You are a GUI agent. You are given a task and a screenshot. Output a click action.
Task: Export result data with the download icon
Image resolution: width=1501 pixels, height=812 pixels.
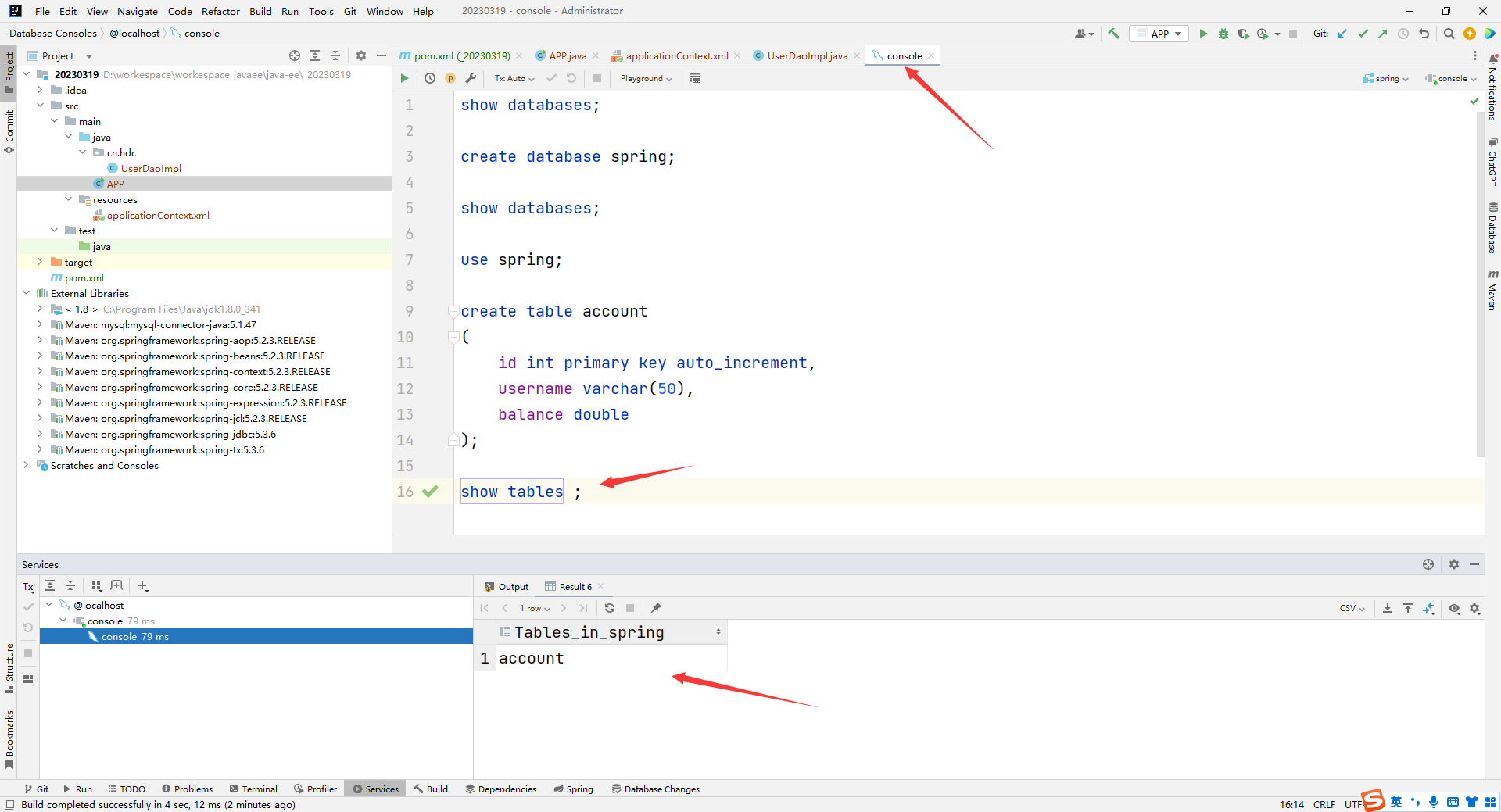point(1387,608)
